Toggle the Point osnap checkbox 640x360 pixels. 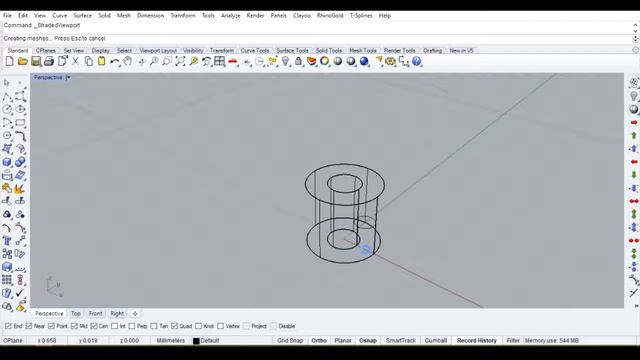51,326
